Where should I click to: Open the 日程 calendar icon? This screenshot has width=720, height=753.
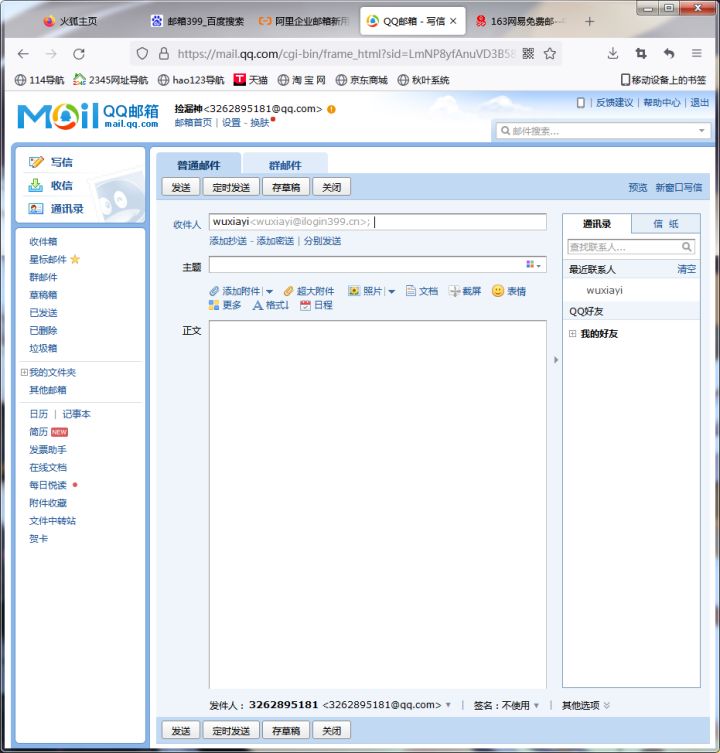point(305,305)
